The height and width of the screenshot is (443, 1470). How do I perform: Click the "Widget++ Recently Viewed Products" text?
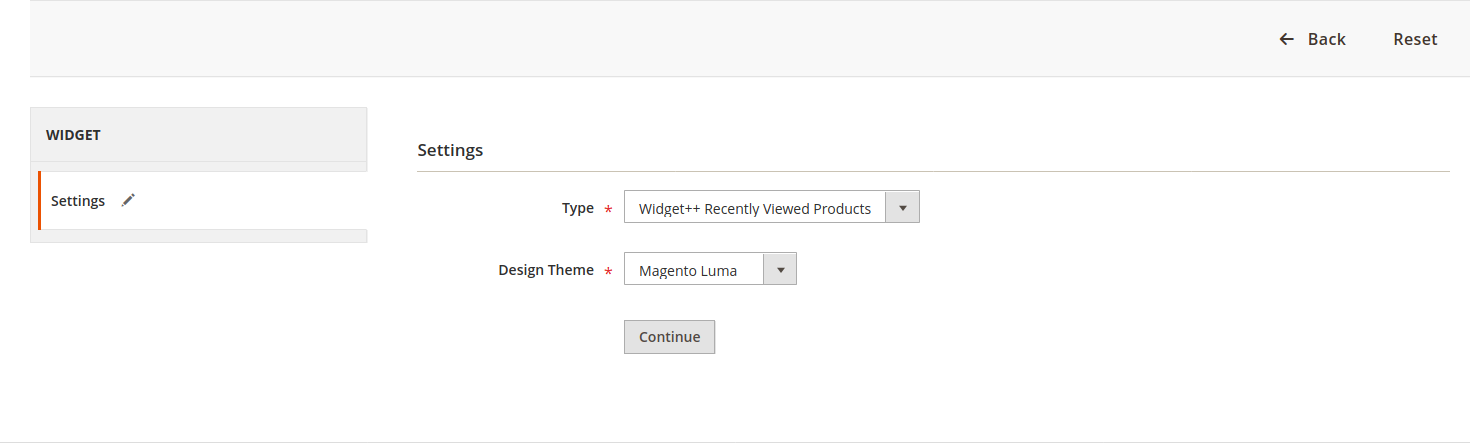point(755,208)
